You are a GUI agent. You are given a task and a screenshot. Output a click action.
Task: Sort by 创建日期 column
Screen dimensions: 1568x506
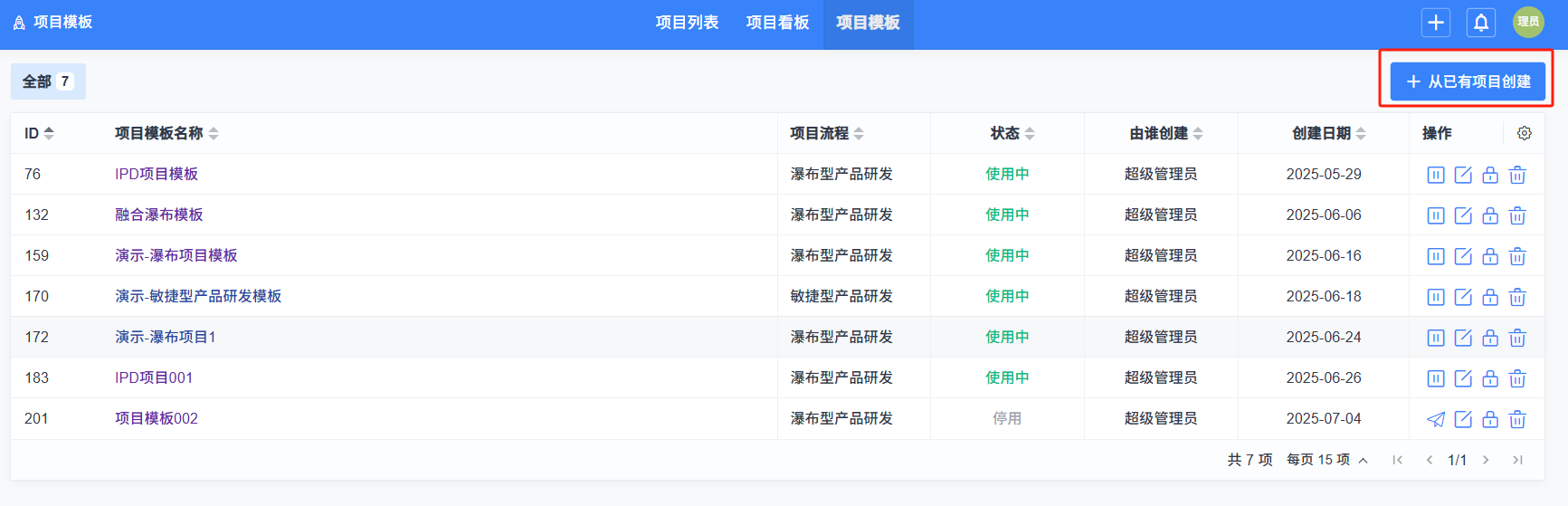pyautogui.click(x=1361, y=133)
